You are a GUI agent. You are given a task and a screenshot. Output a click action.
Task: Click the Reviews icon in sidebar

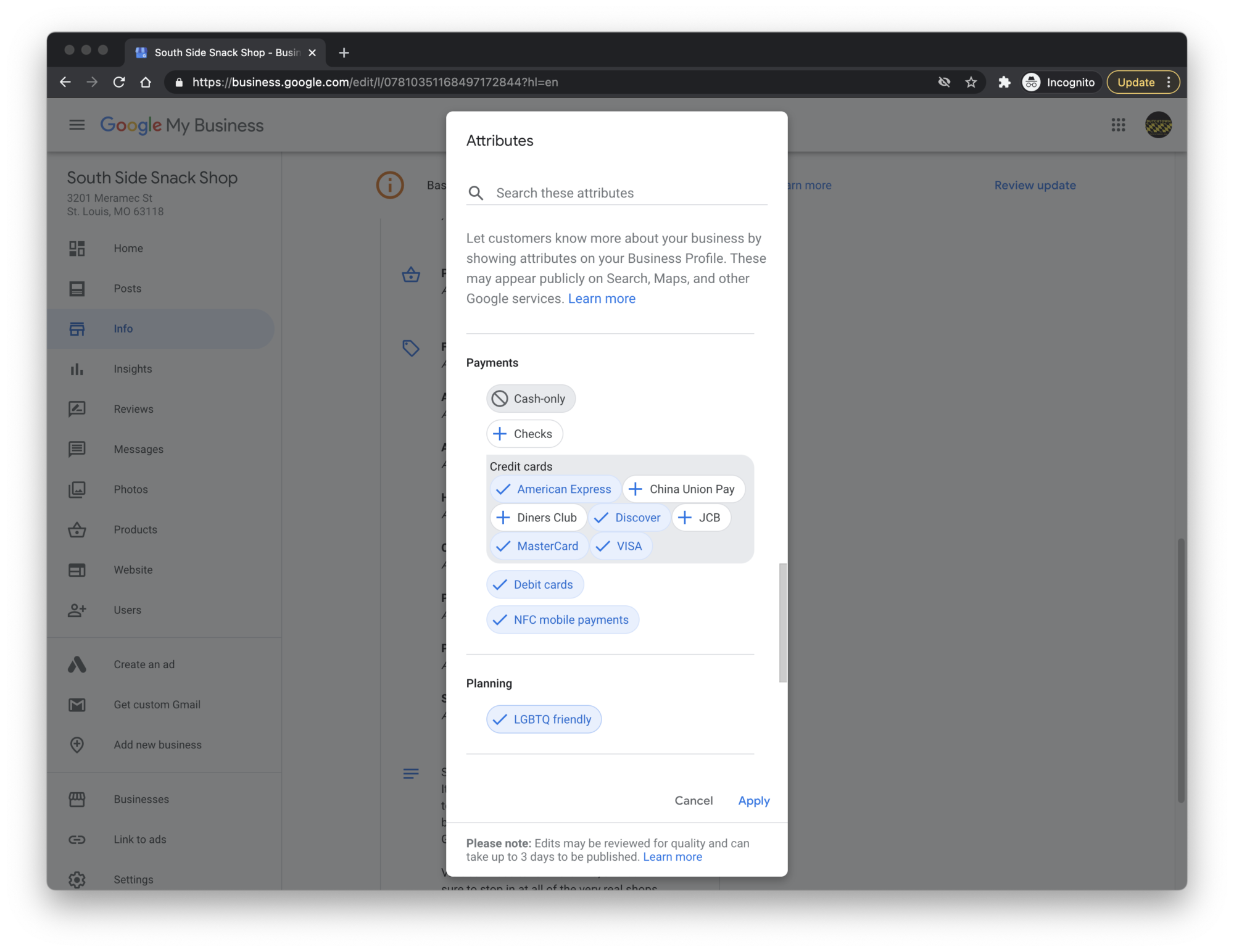pos(77,409)
